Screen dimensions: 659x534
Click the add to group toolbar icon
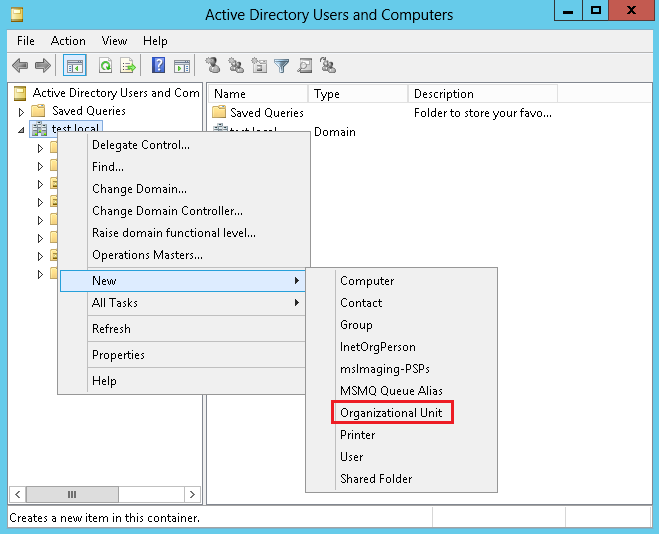point(328,65)
